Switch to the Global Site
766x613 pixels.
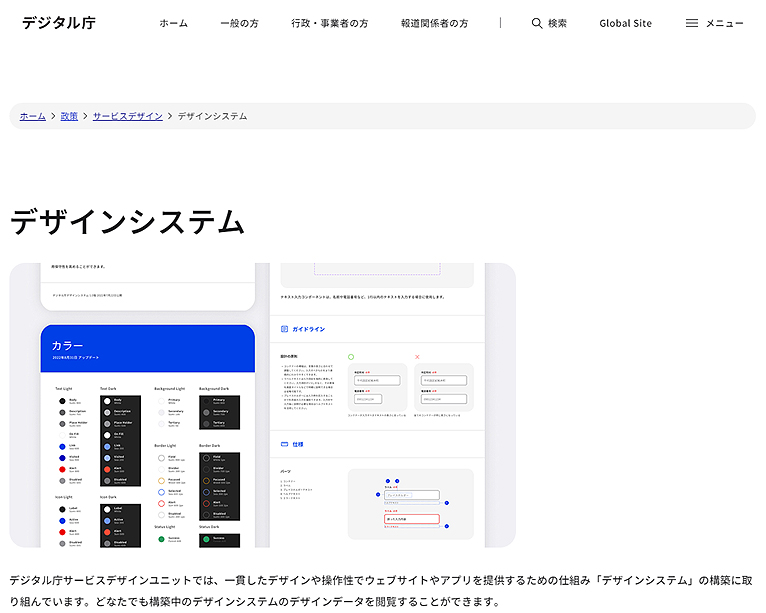click(x=625, y=23)
